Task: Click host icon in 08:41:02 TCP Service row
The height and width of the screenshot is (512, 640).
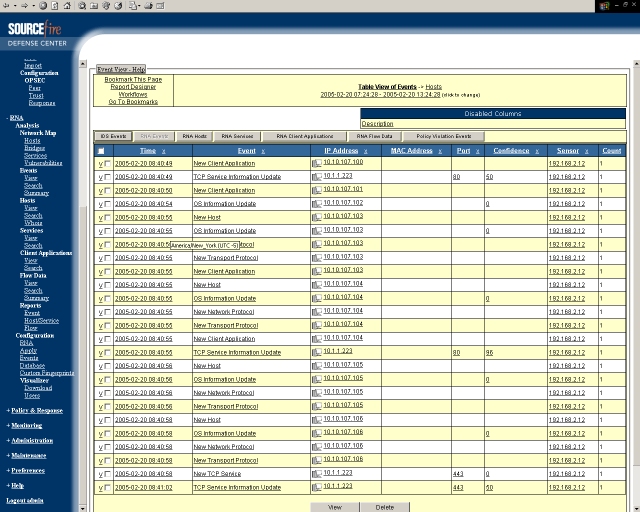Action: [x=317, y=488]
